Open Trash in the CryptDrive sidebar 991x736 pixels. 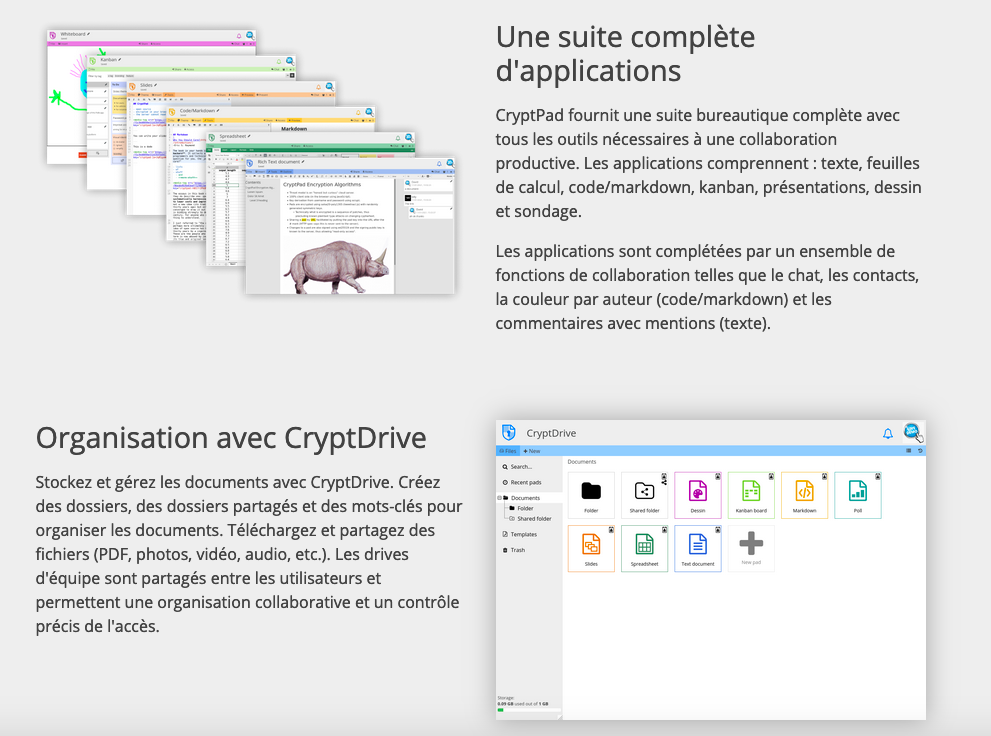(x=514, y=550)
